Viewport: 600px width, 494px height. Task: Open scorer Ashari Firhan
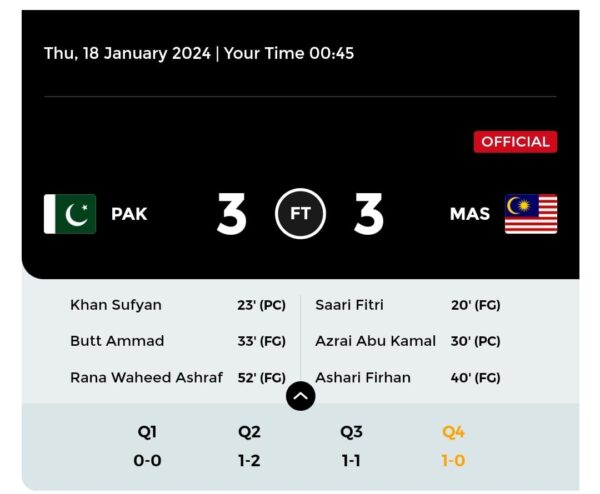coord(363,377)
